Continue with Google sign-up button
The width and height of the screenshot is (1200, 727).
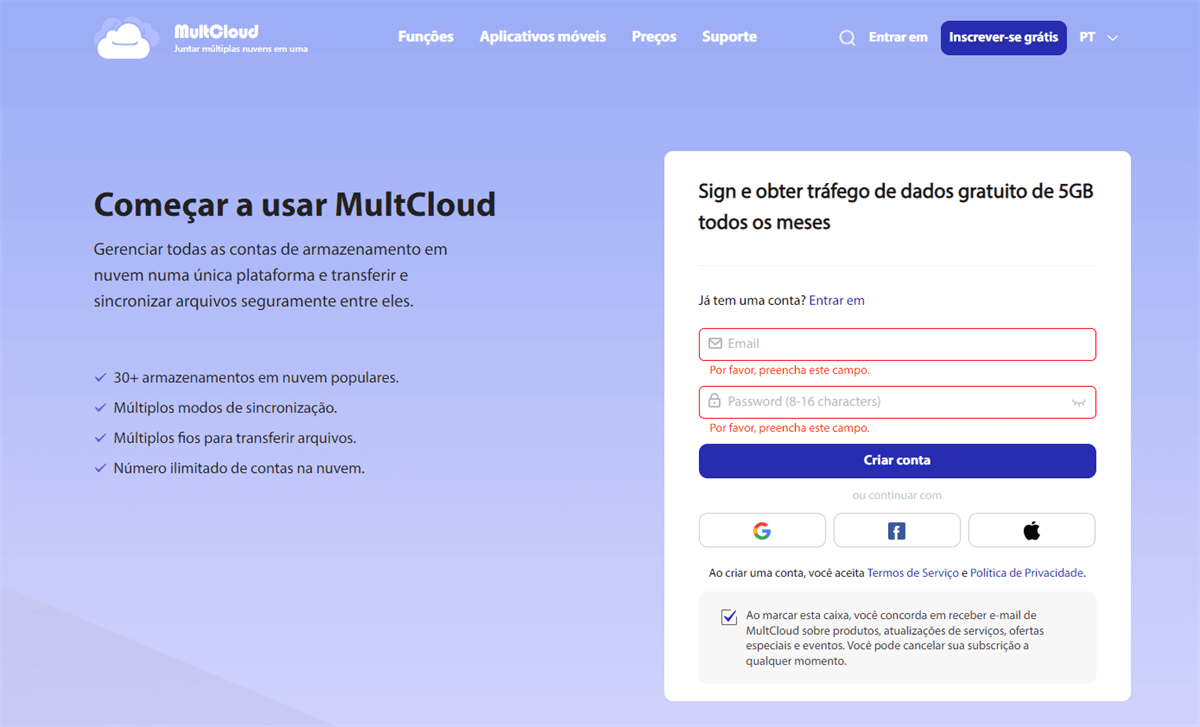click(762, 531)
